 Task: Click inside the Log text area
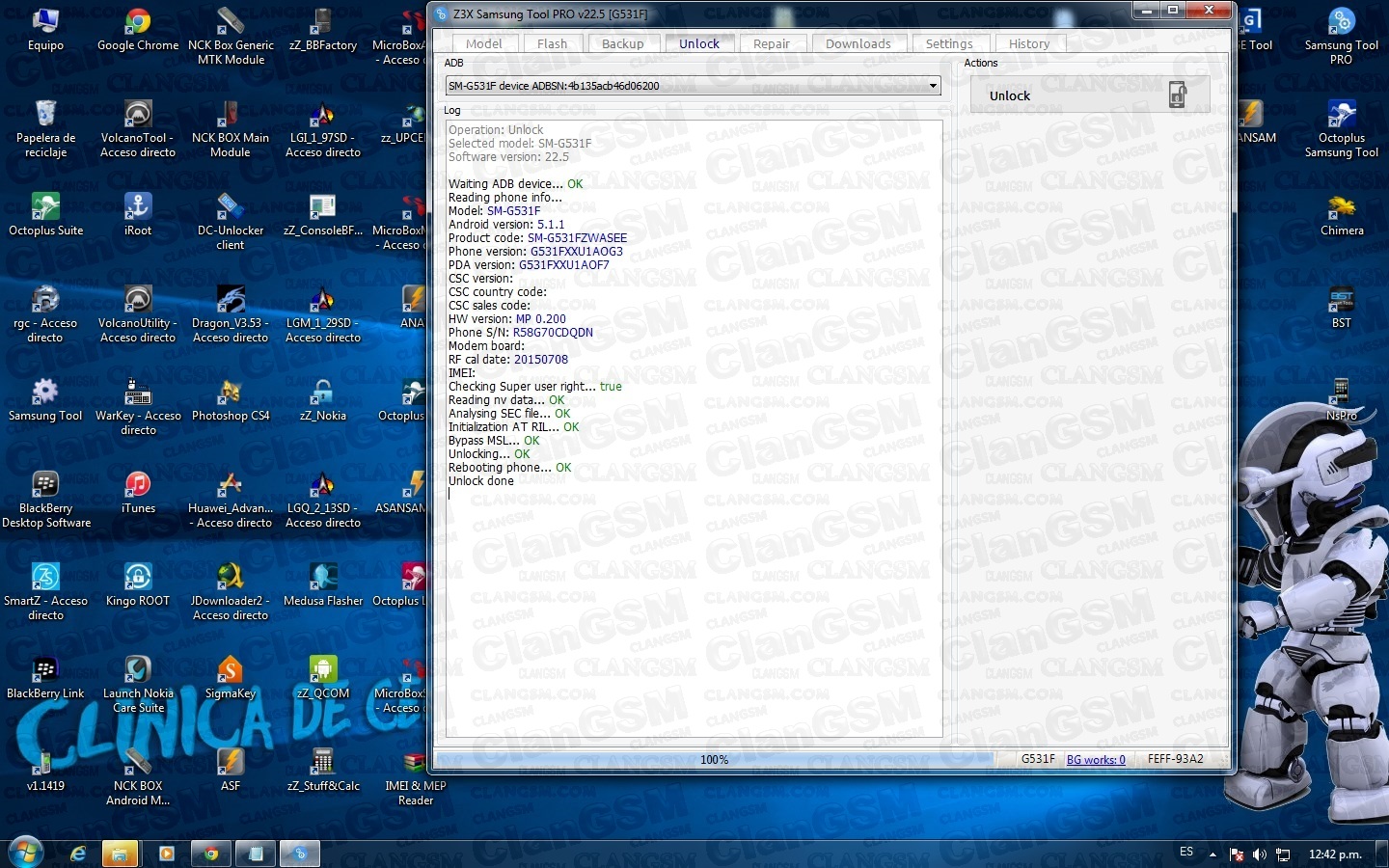693,428
